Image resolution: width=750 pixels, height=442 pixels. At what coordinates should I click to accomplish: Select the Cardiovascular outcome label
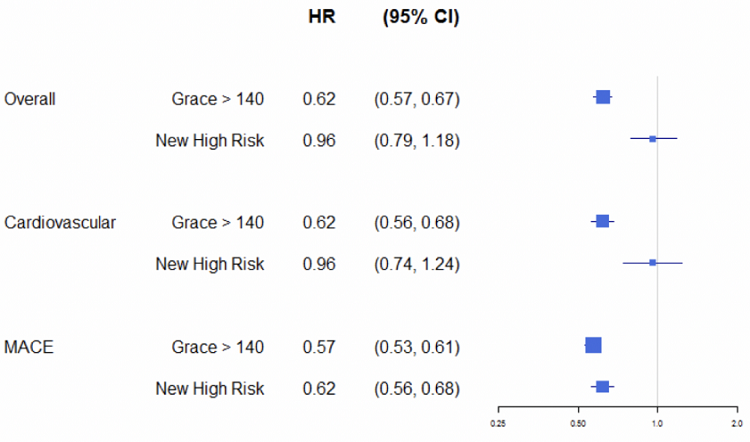point(60,222)
